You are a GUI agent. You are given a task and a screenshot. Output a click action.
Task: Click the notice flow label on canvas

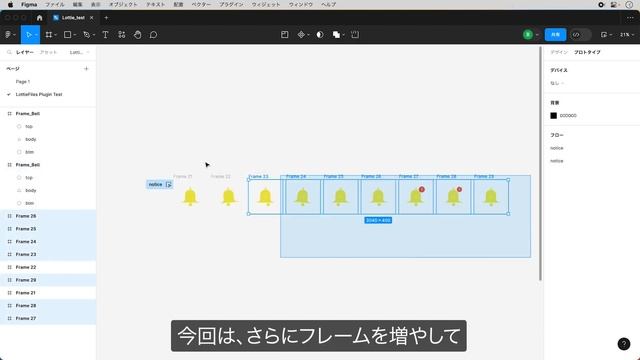tap(155, 184)
